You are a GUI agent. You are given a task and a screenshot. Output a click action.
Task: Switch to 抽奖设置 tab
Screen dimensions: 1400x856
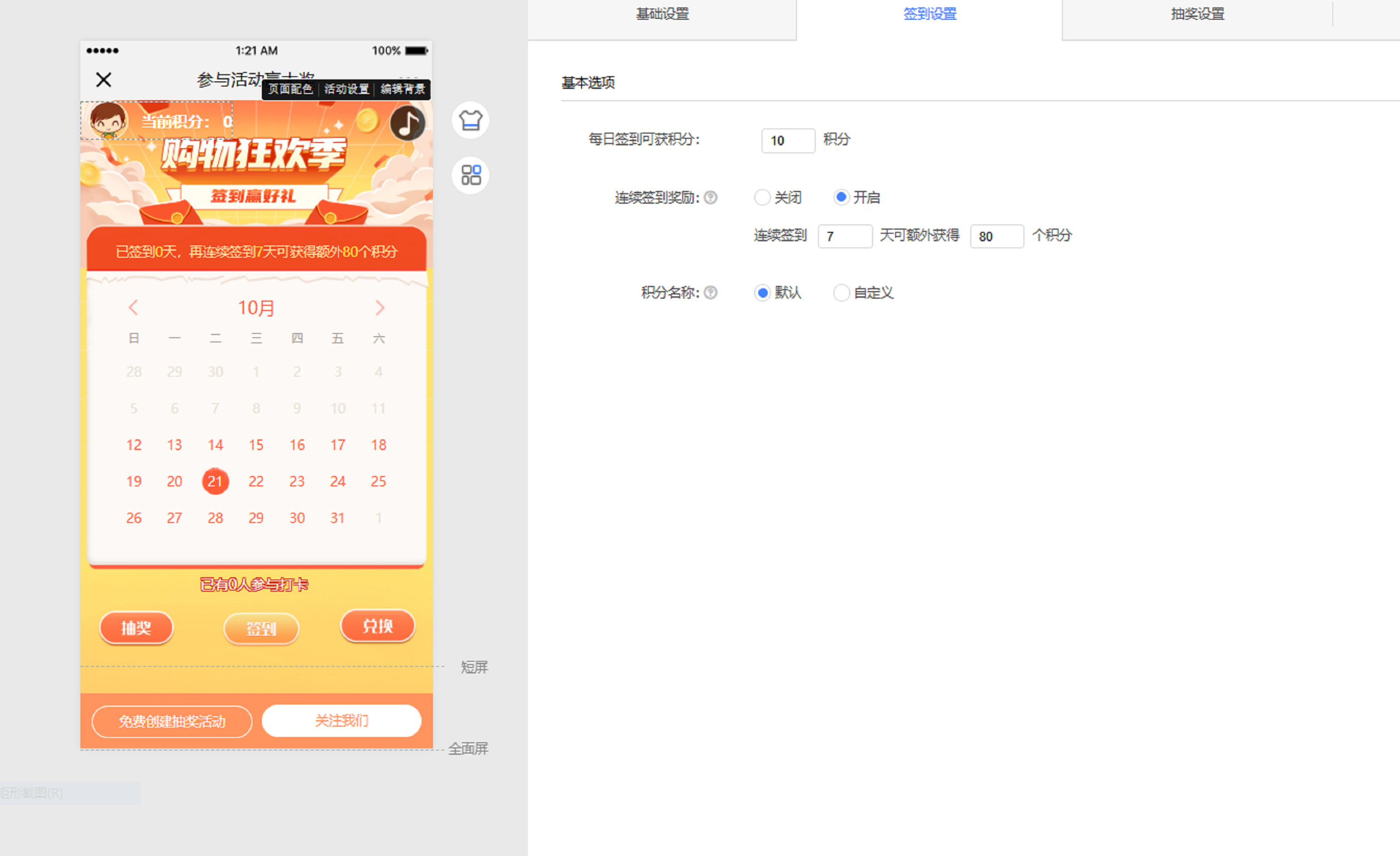pos(1197,14)
